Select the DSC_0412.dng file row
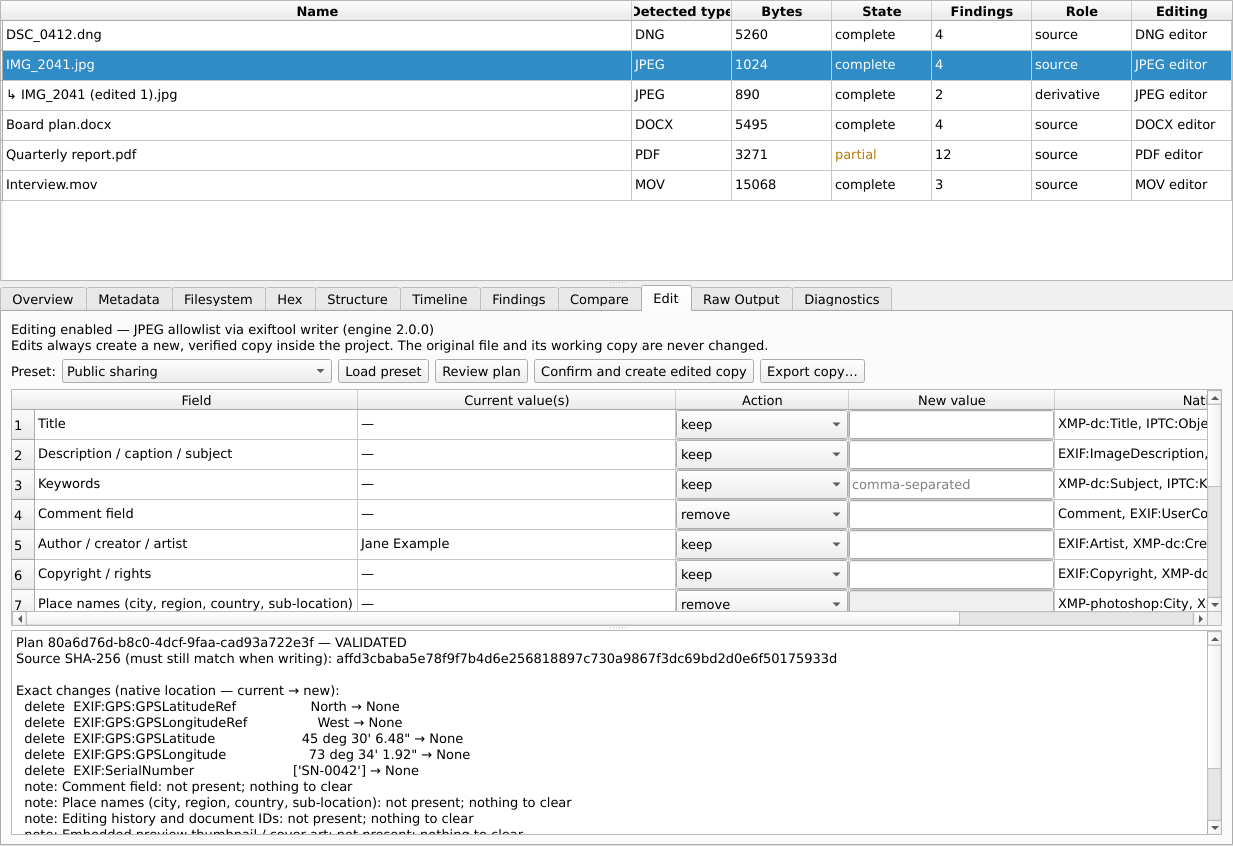The image size is (1233, 846). click(x=617, y=35)
